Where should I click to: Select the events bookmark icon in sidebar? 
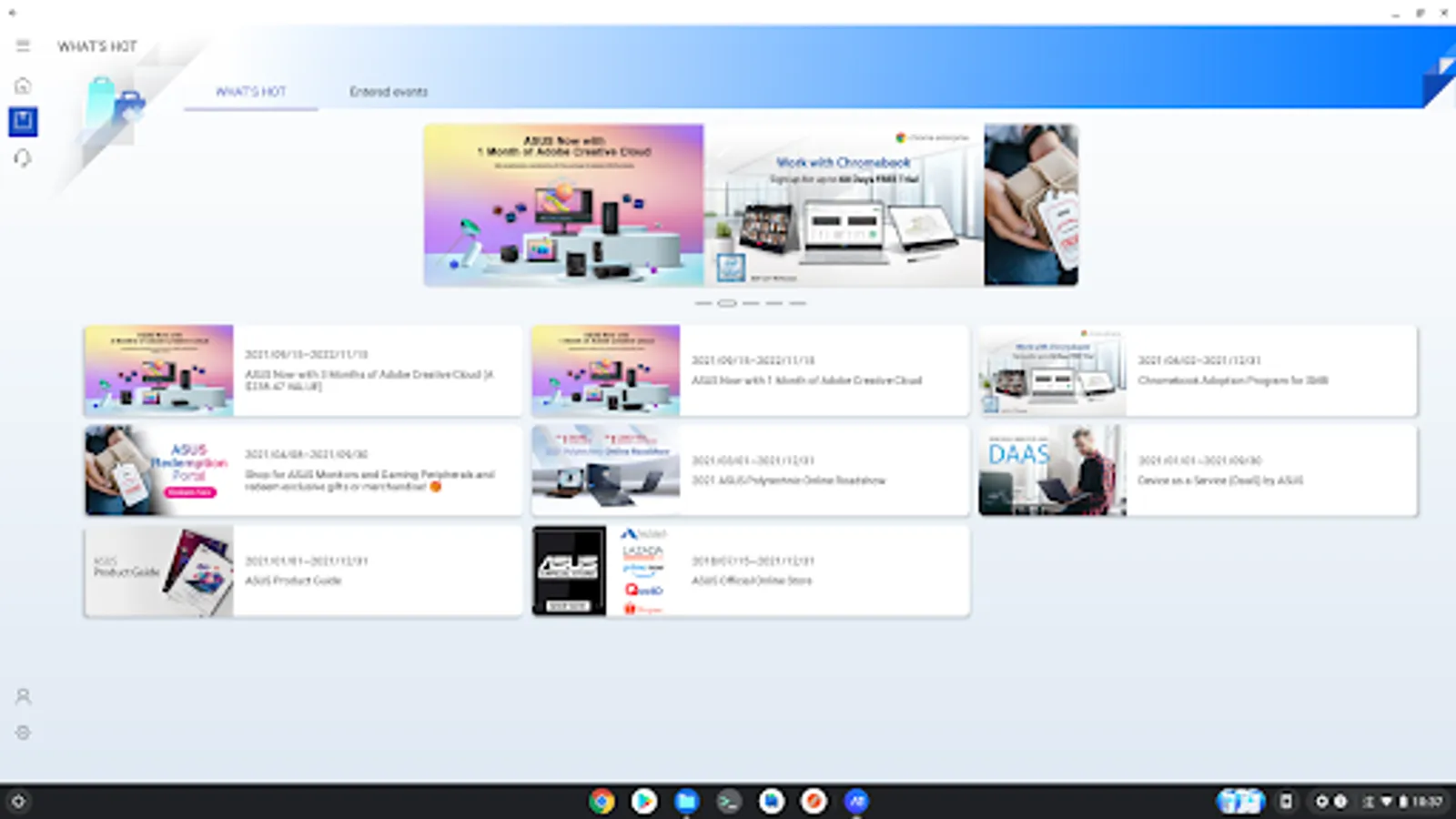coord(23,120)
